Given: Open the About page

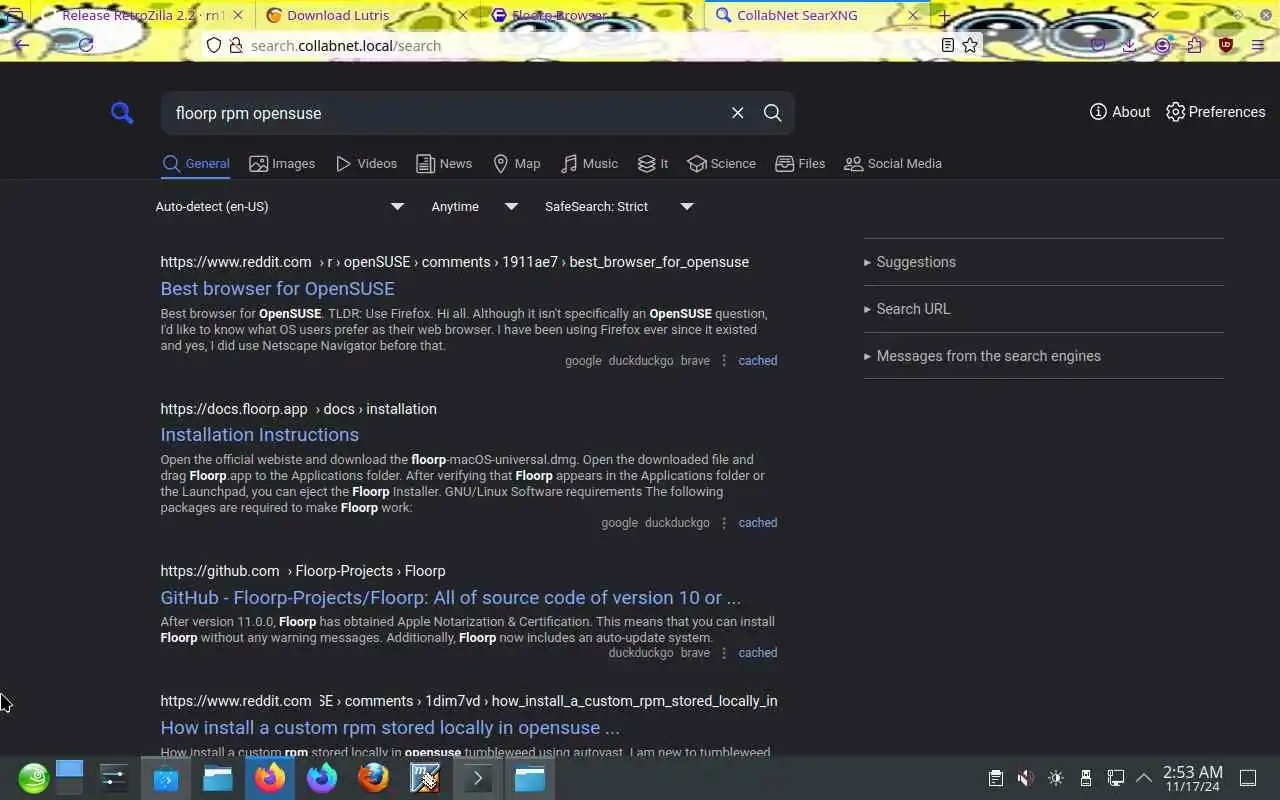Looking at the screenshot, I should pos(1120,112).
